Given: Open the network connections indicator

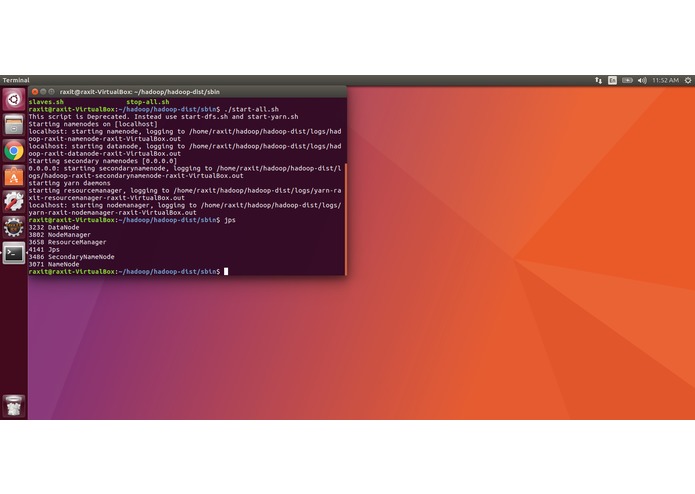Looking at the screenshot, I should 598,80.
